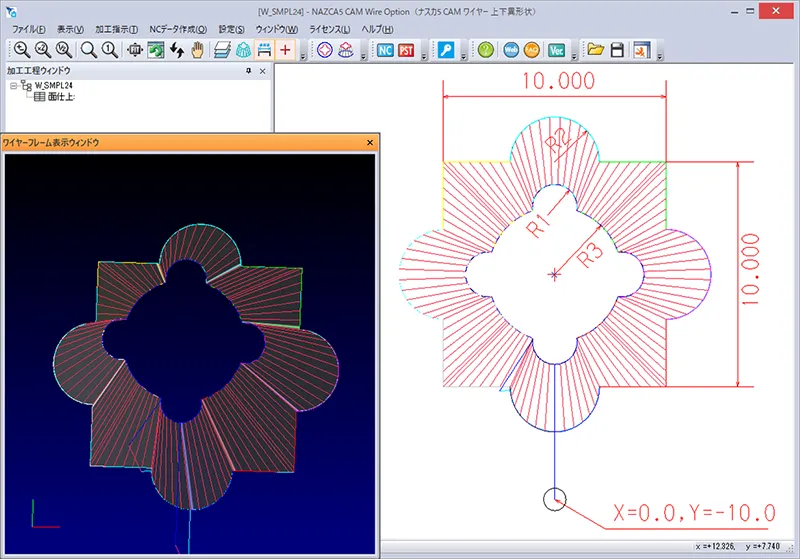
Task: Toggle pin on 加工工程ウィンドウ panel
Action: coord(248,72)
